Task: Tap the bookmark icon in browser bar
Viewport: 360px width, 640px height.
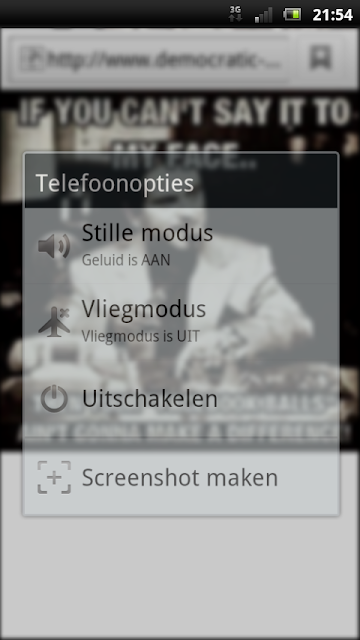Action: click(320, 58)
